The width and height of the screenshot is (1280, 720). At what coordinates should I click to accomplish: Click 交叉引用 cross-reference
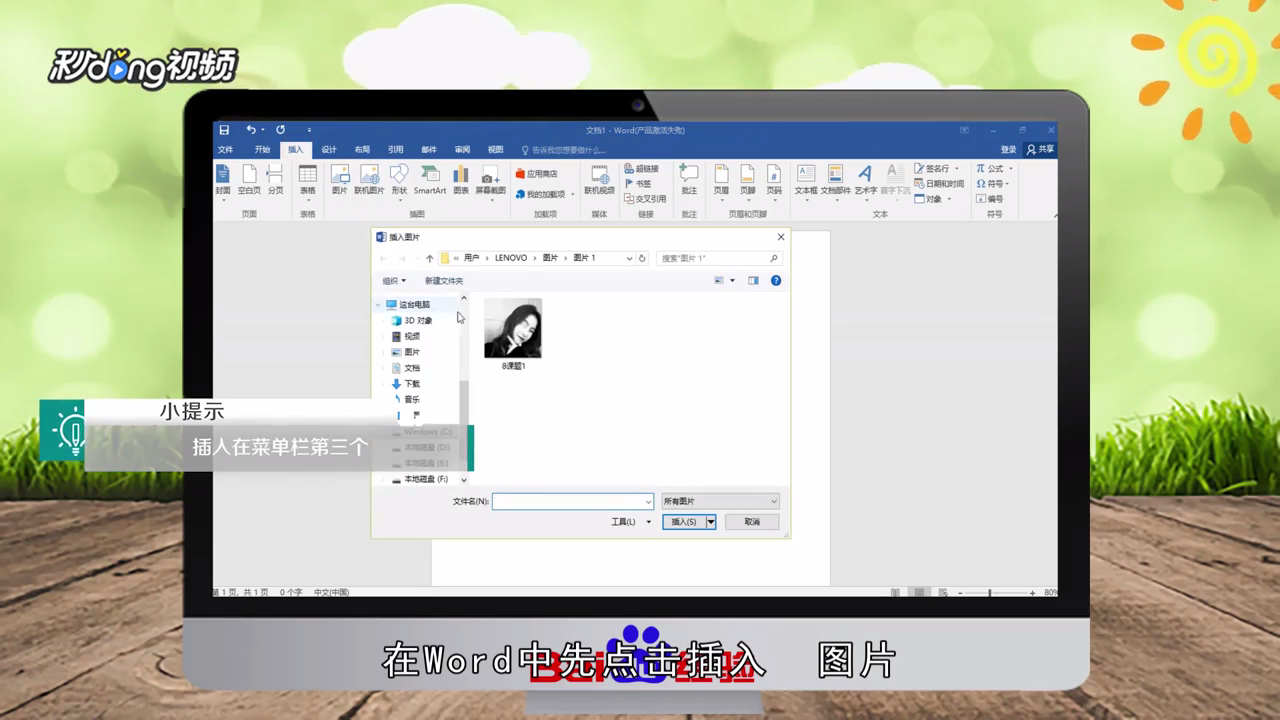[645, 199]
